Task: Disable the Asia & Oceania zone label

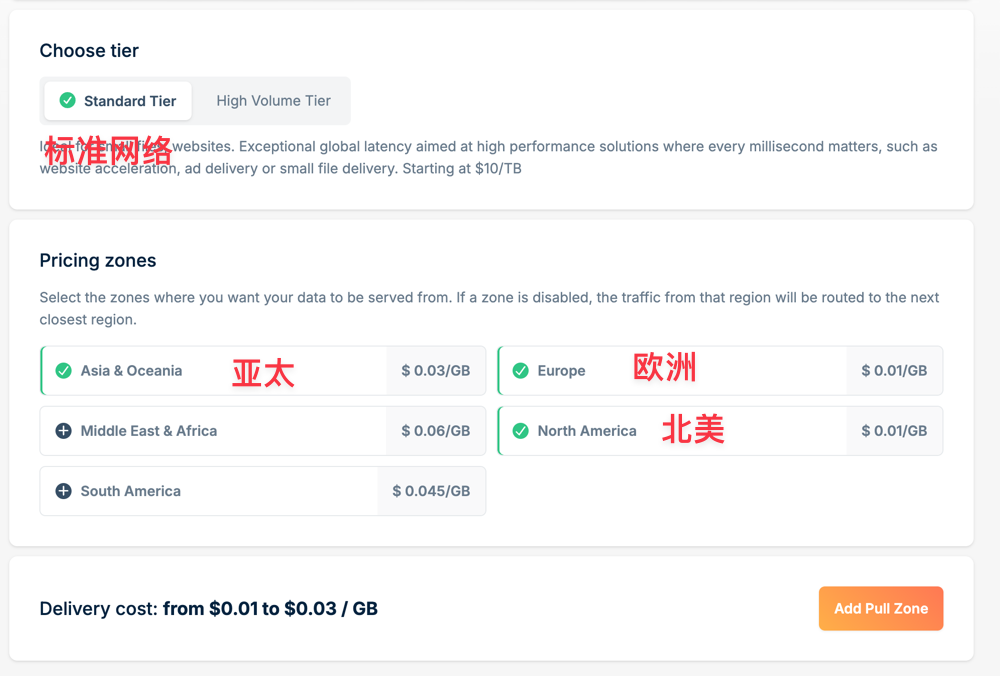Action: [x=131, y=371]
